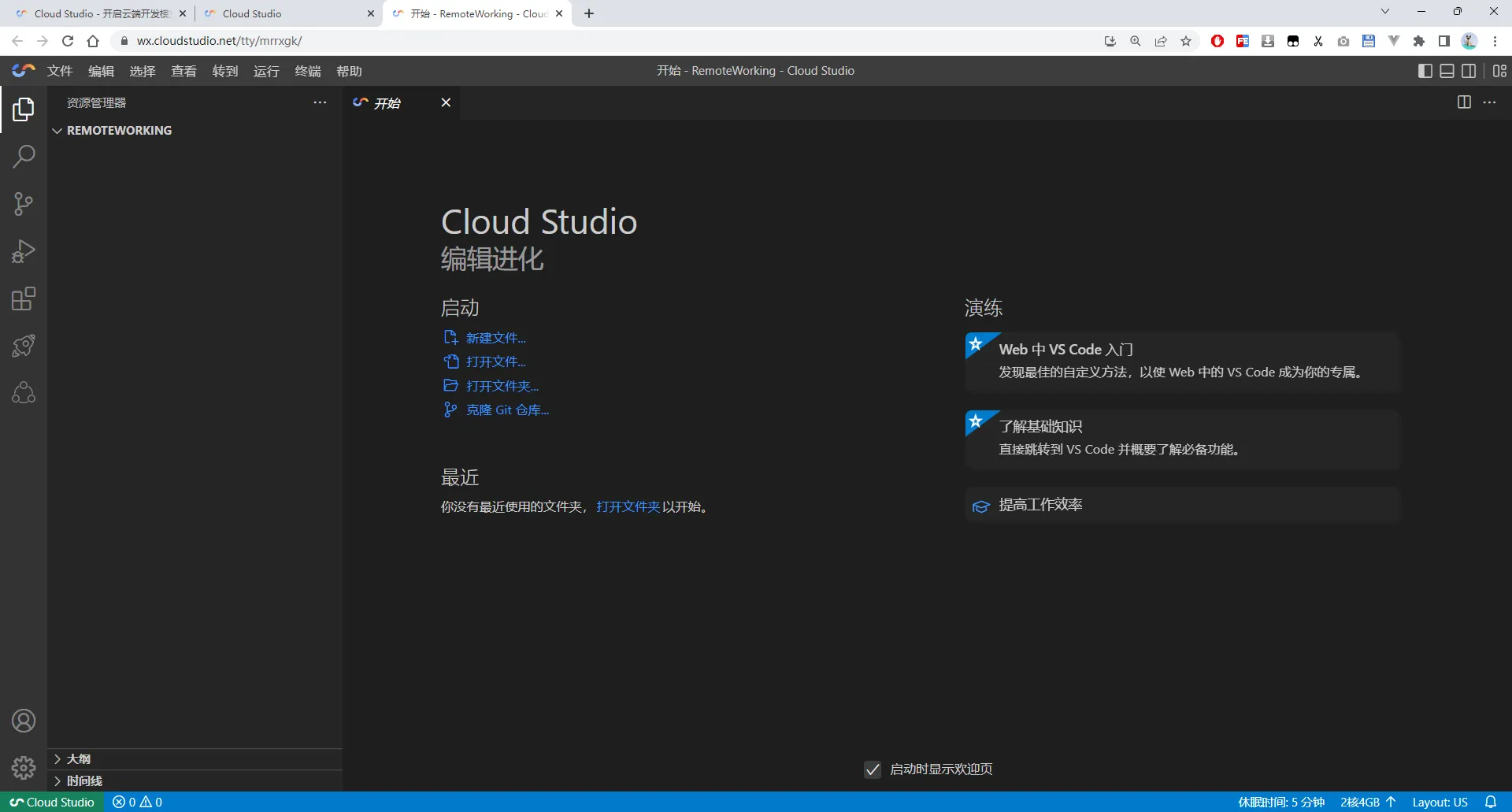Open the Manage settings gear
Screen dimensions: 1512x812
(24, 768)
